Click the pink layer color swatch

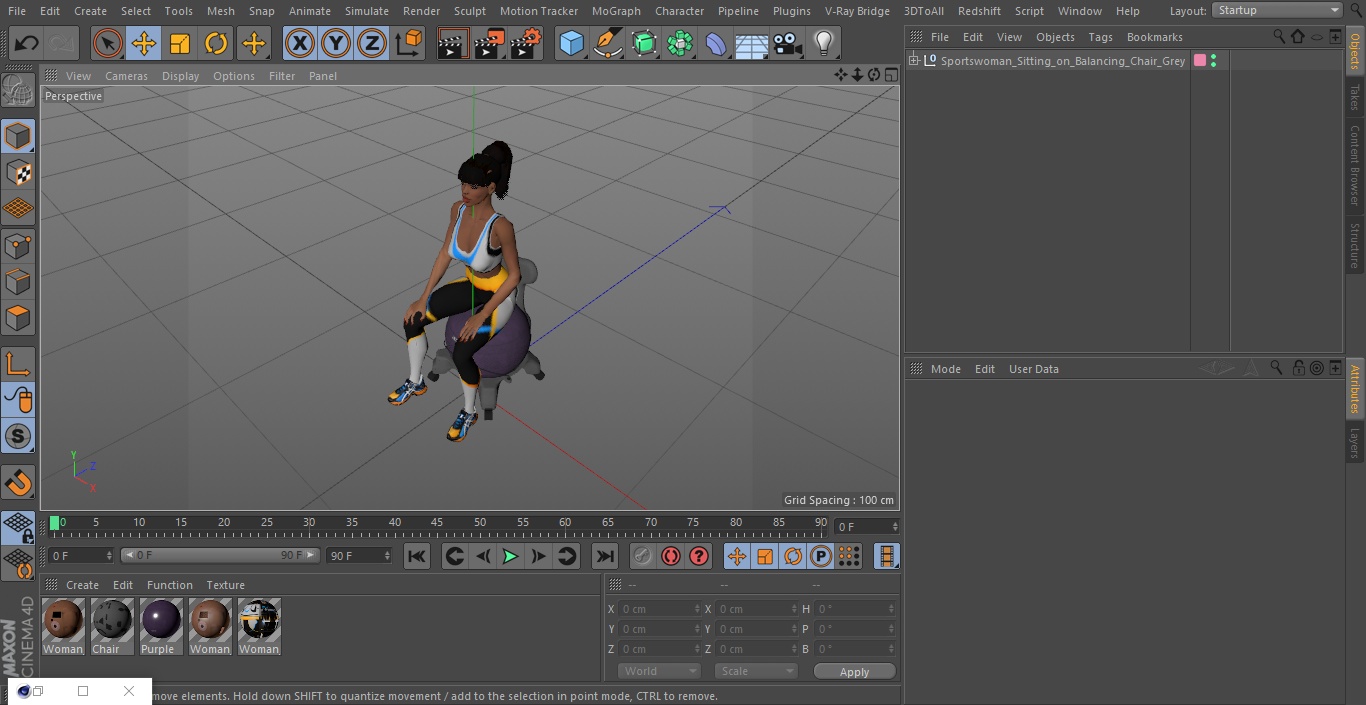click(1200, 61)
